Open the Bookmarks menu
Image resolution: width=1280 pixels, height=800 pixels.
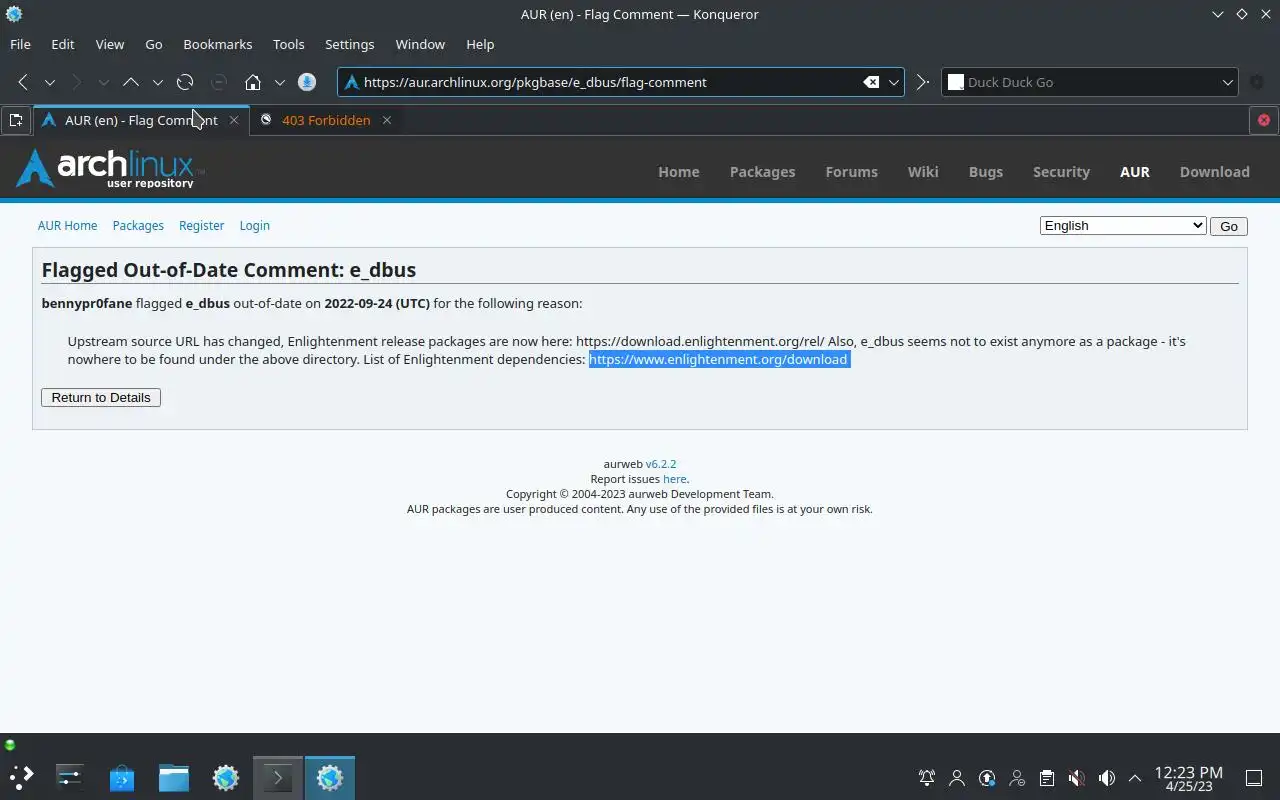coord(218,44)
